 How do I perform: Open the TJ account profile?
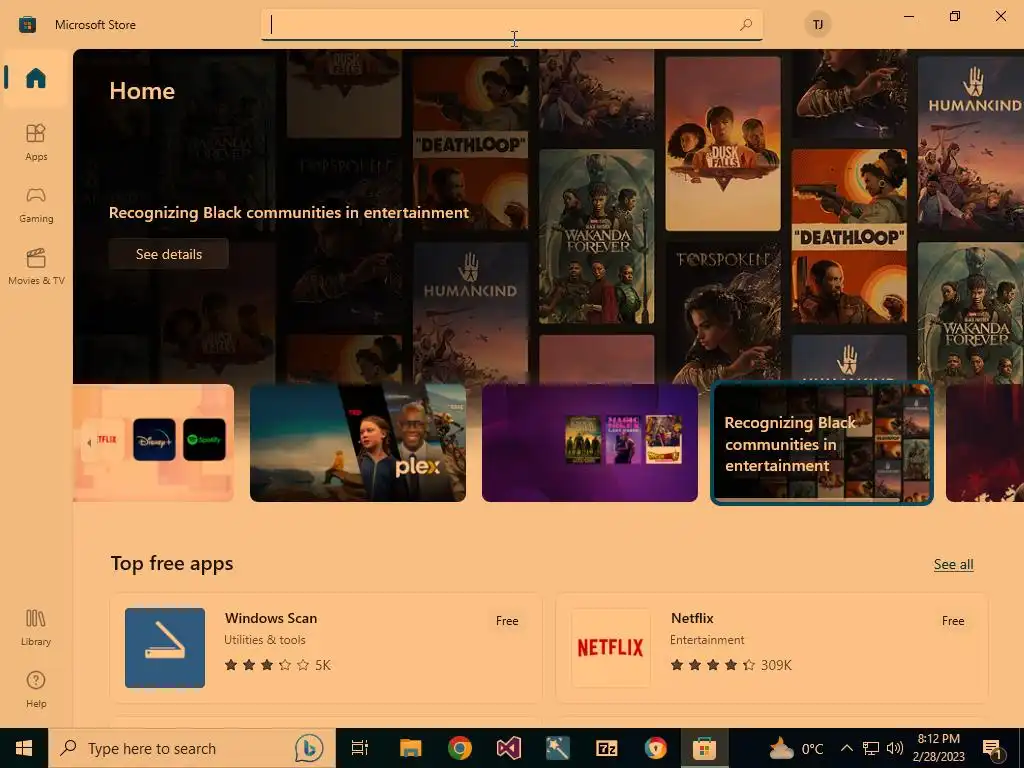coord(818,25)
